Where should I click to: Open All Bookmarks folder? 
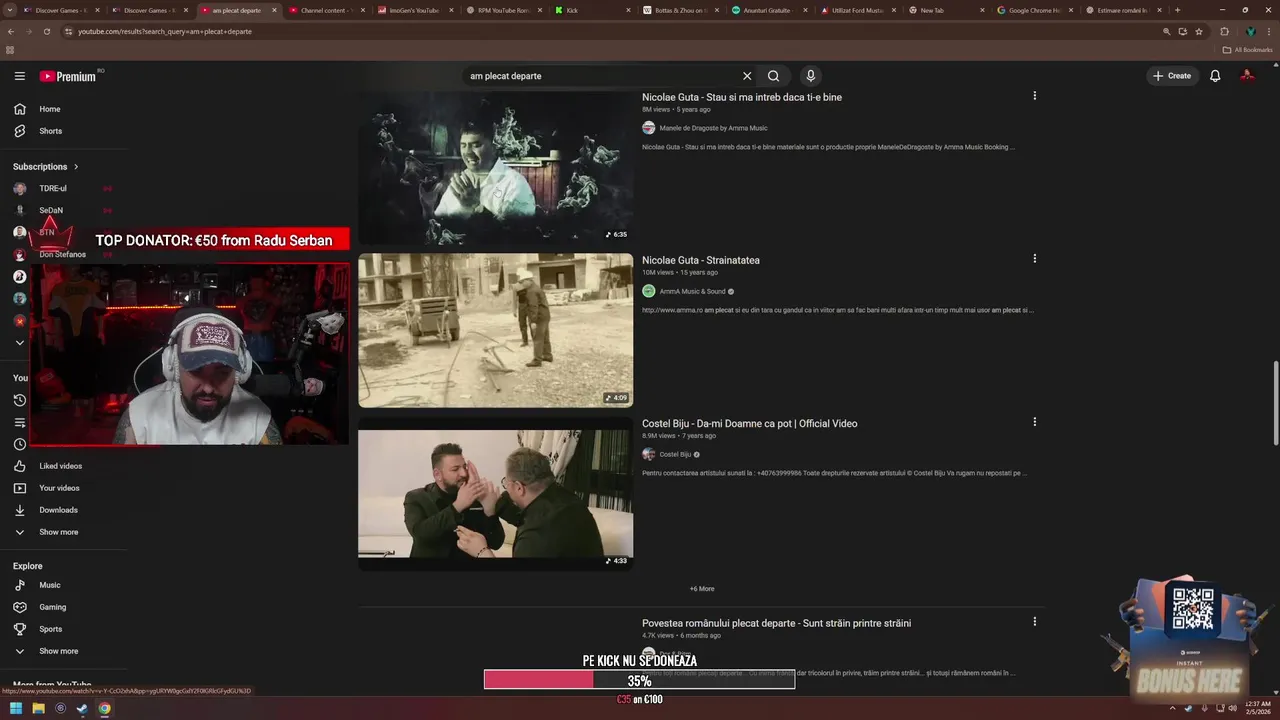pos(1247,50)
